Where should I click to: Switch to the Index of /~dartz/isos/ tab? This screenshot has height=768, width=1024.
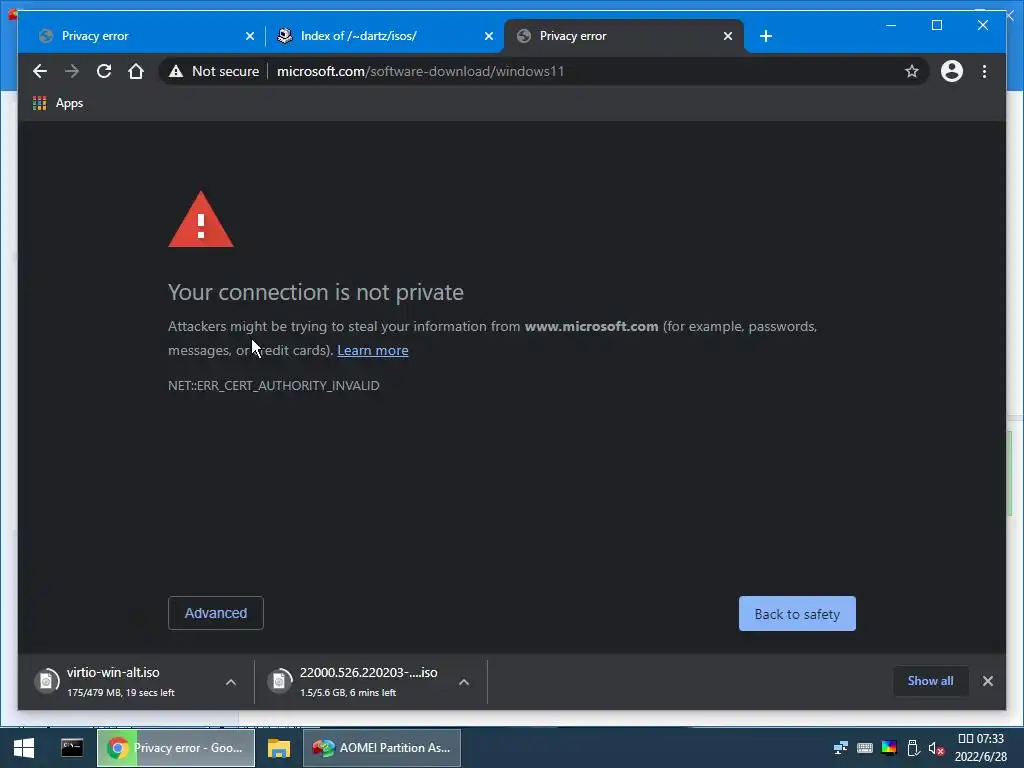[x=383, y=36]
